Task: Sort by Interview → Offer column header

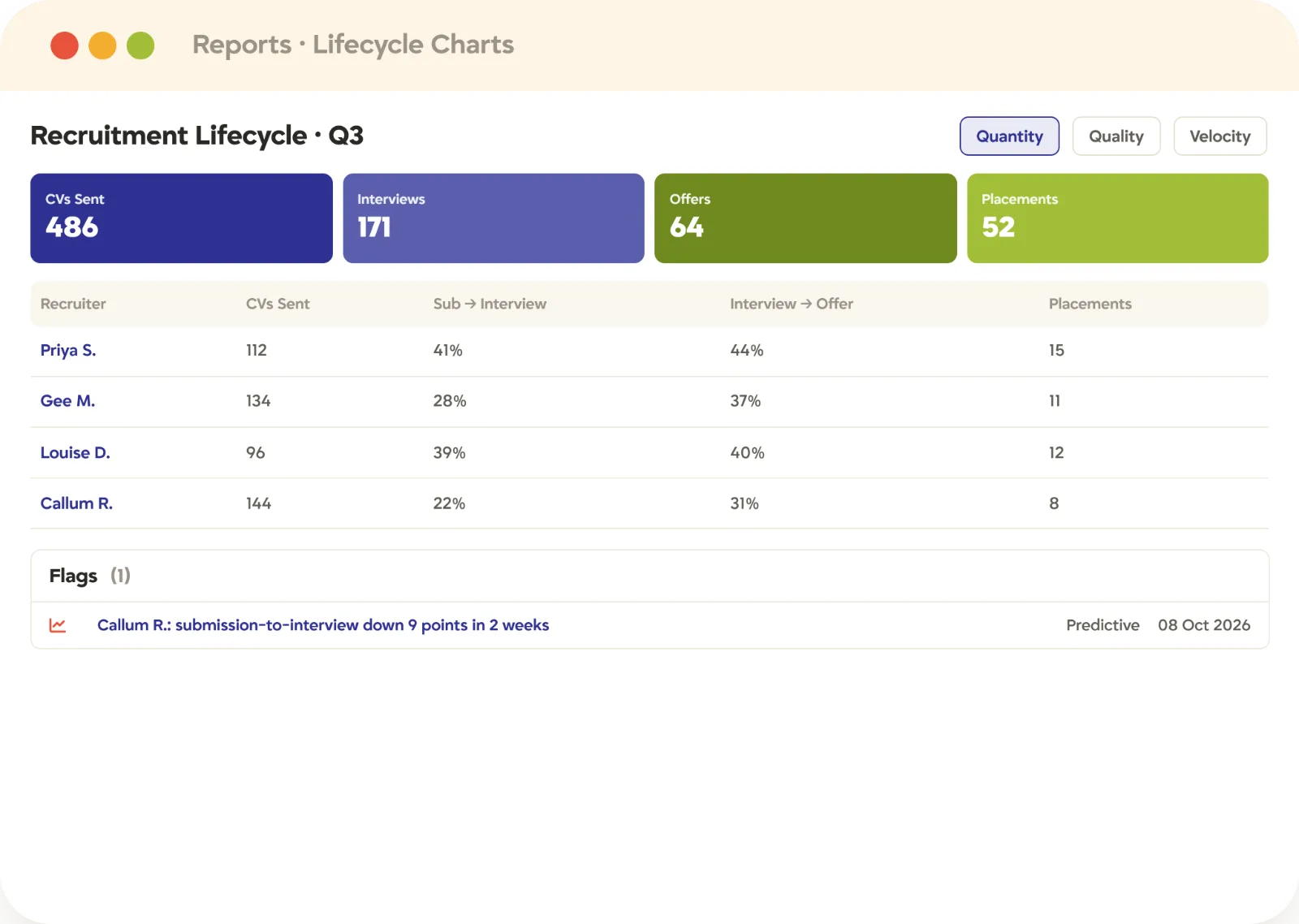Action: [792, 304]
